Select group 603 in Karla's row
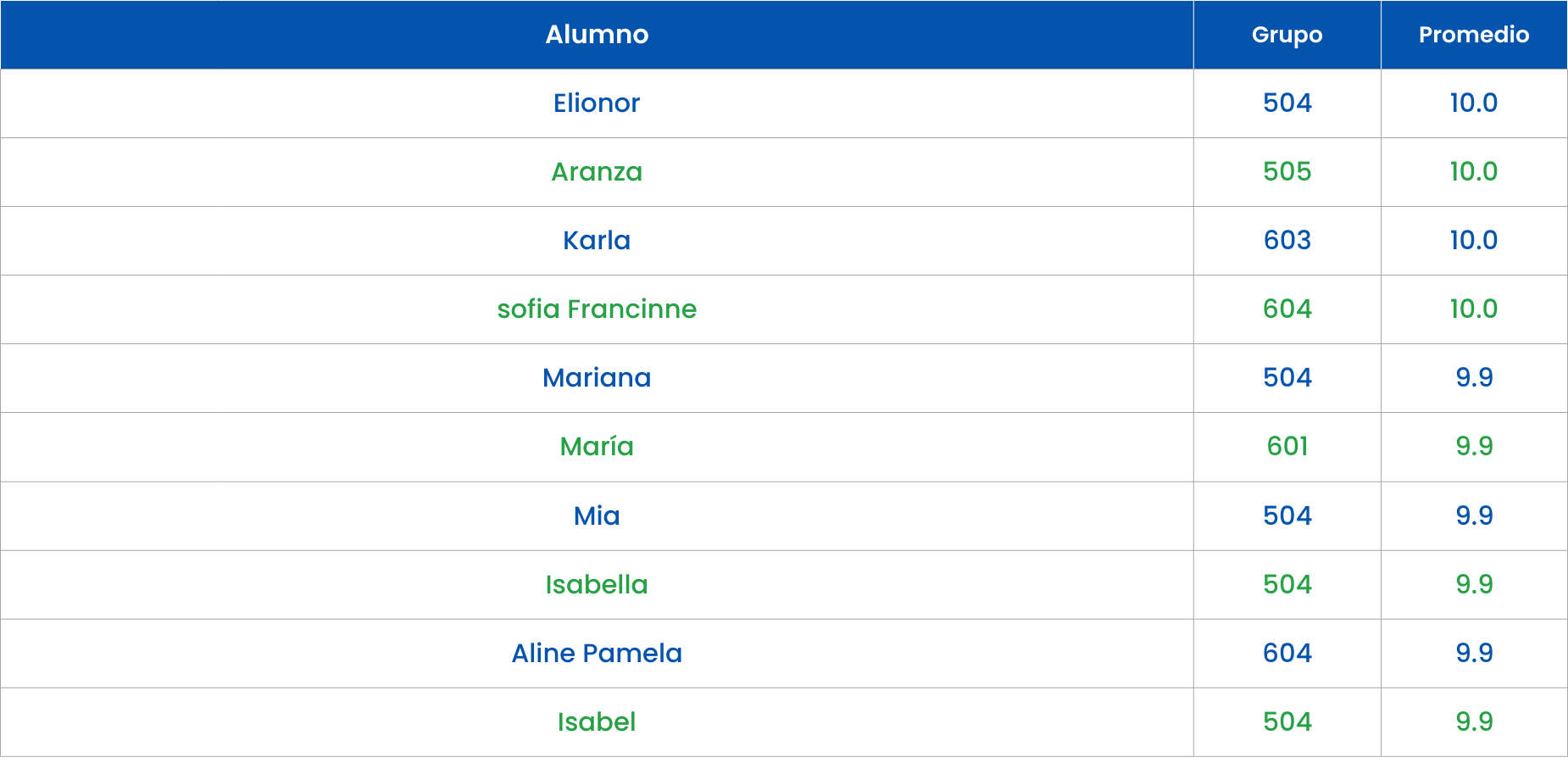The height and width of the screenshot is (763, 1568). 1287,241
